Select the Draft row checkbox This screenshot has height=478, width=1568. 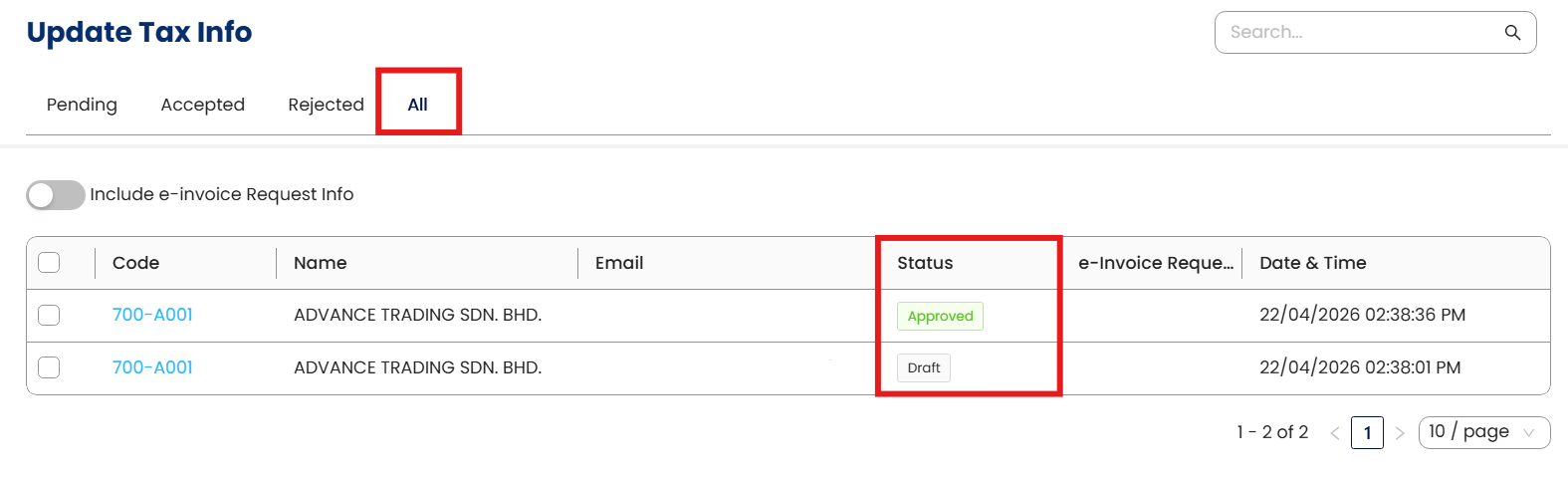(x=49, y=367)
